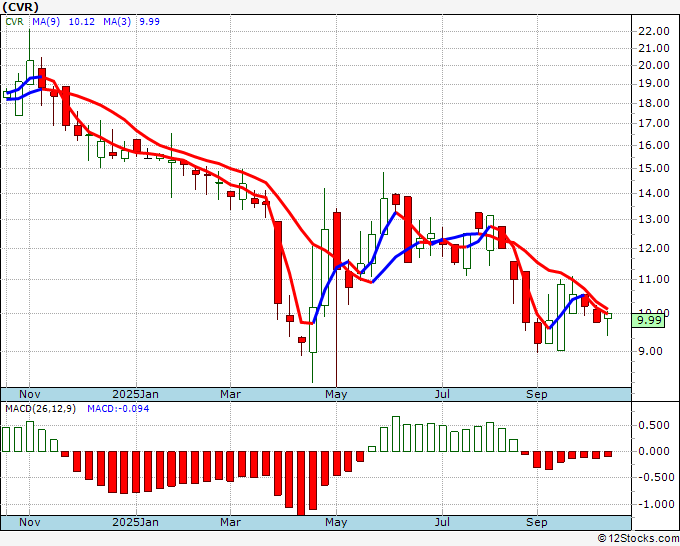680x546 pixels.
Task: Select the MA(9) value 10.12
Action: pos(82,22)
